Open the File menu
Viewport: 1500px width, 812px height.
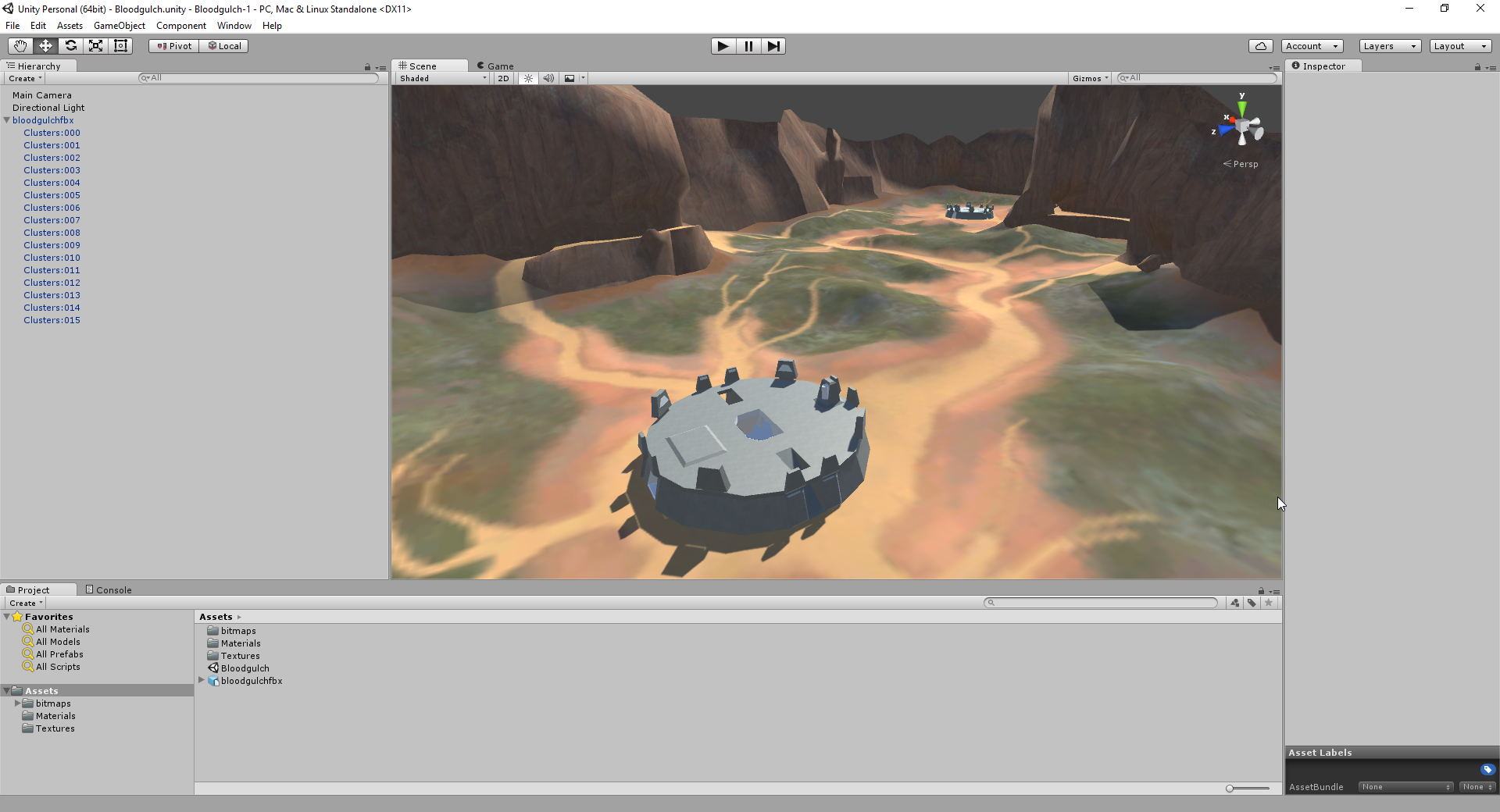(12, 26)
